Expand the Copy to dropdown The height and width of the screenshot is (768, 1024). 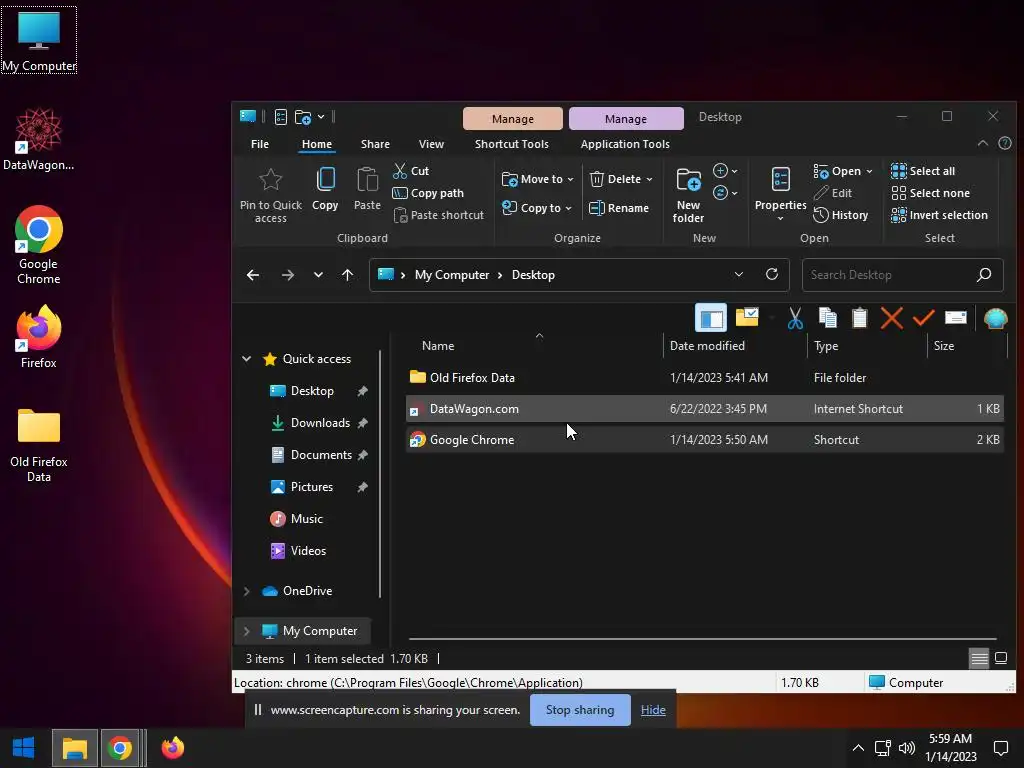coord(568,208)
